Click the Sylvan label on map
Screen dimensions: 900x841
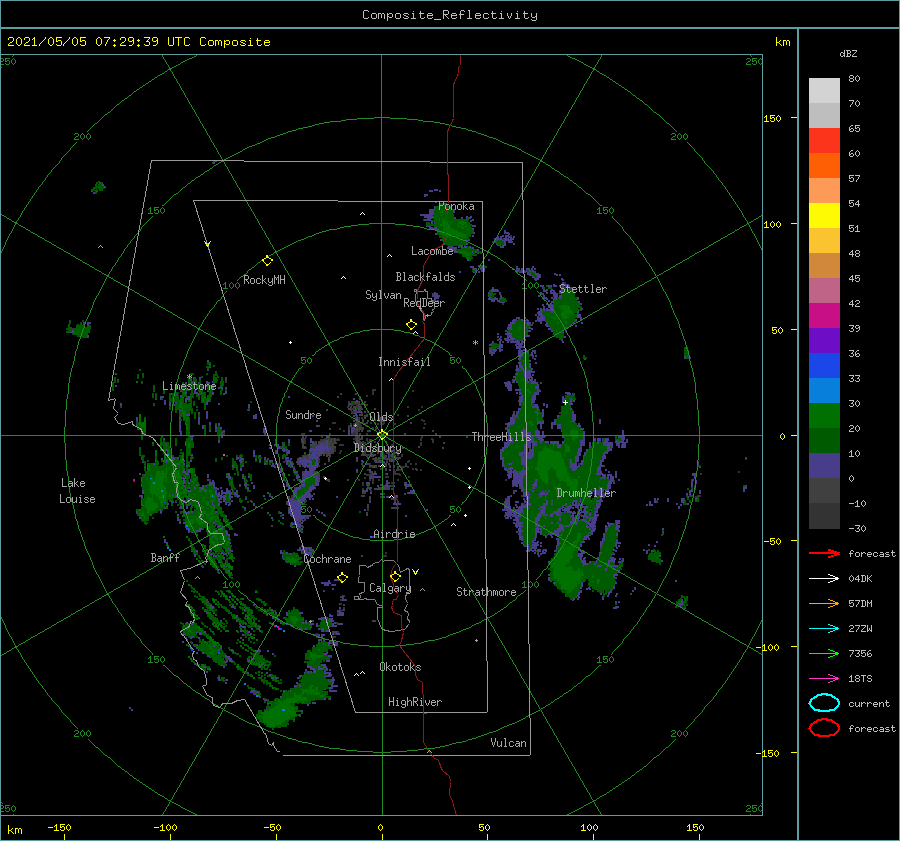tap(383, 295)
